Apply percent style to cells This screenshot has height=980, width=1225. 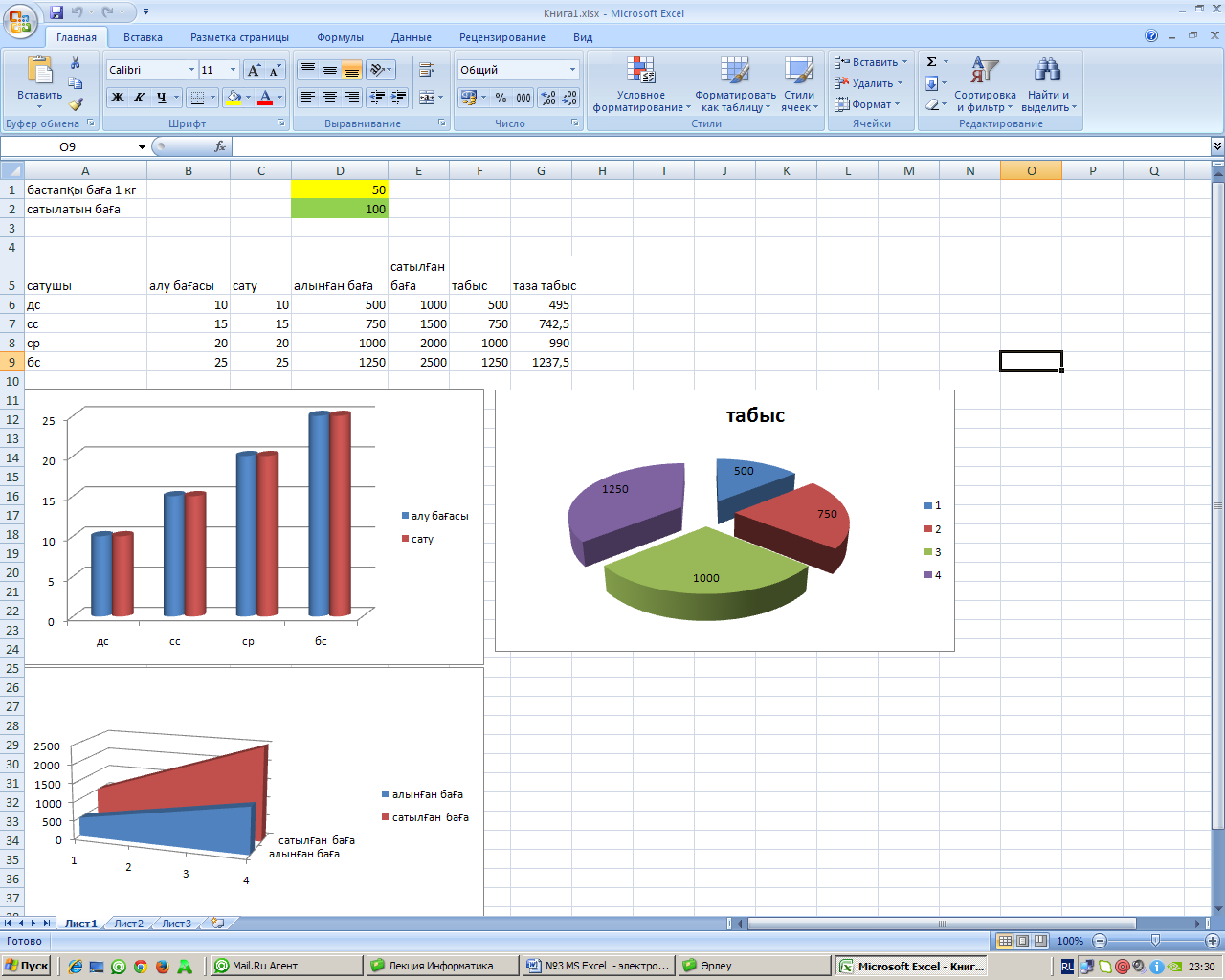click(x=501, y=98)
